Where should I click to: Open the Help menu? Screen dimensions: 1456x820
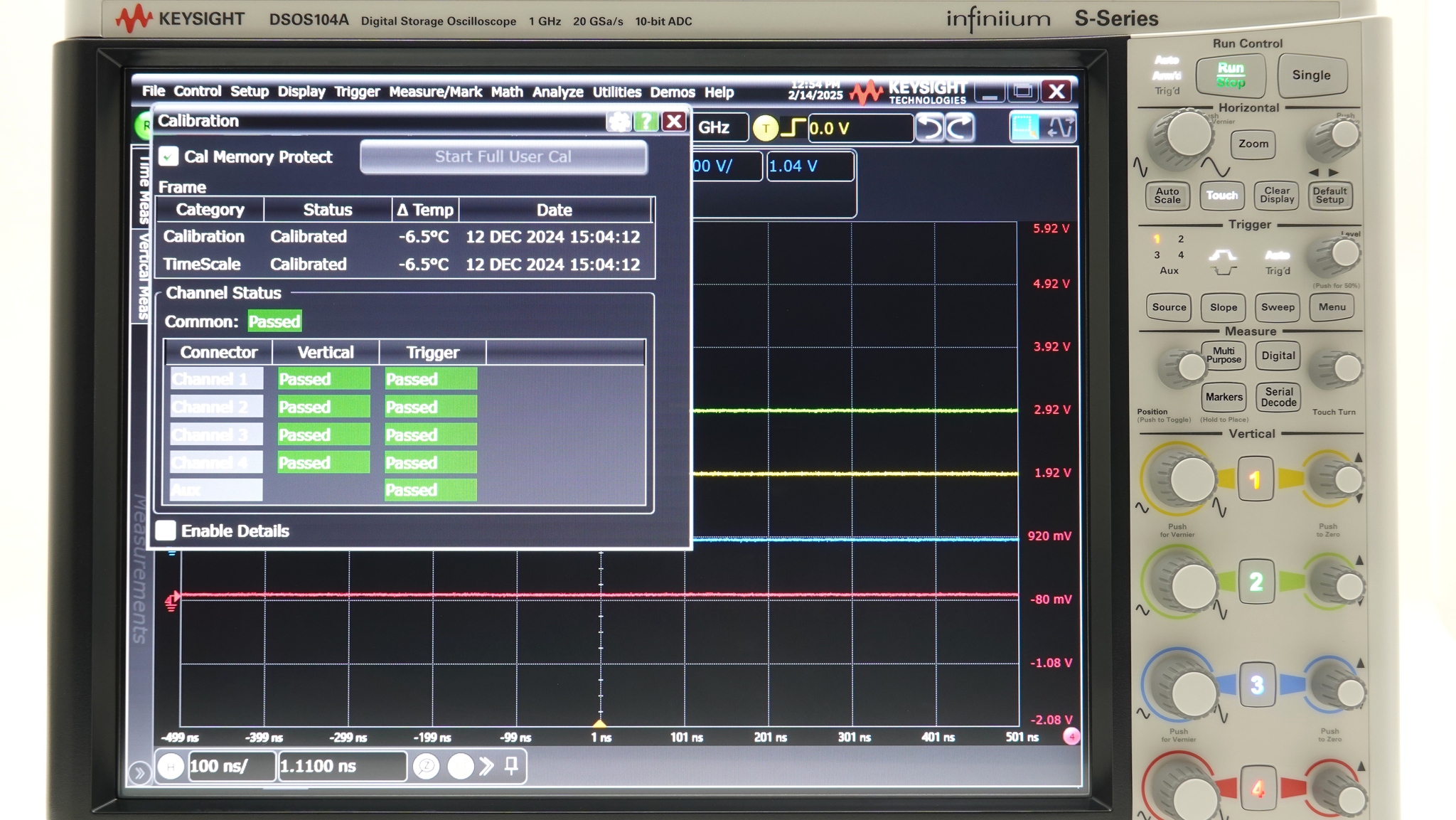(x=719, y=92)
